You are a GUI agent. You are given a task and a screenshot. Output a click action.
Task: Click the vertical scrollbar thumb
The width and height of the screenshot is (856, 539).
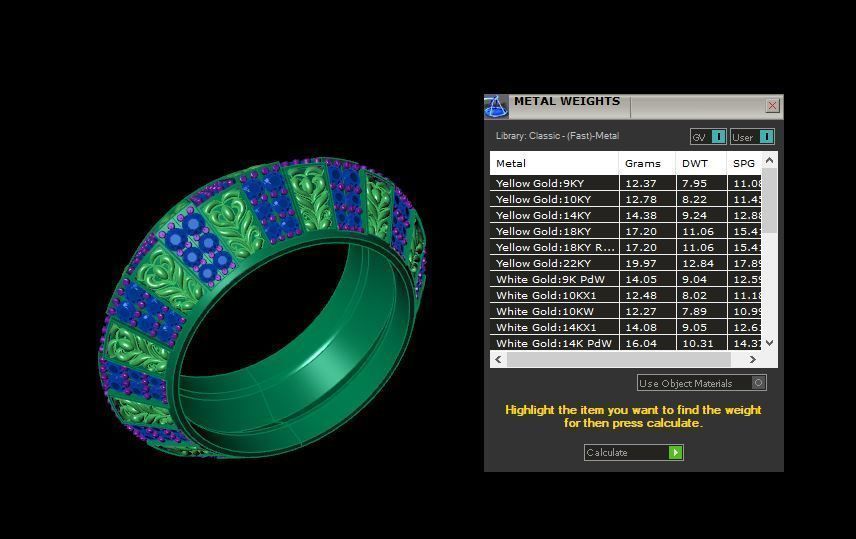pos(770,200)
